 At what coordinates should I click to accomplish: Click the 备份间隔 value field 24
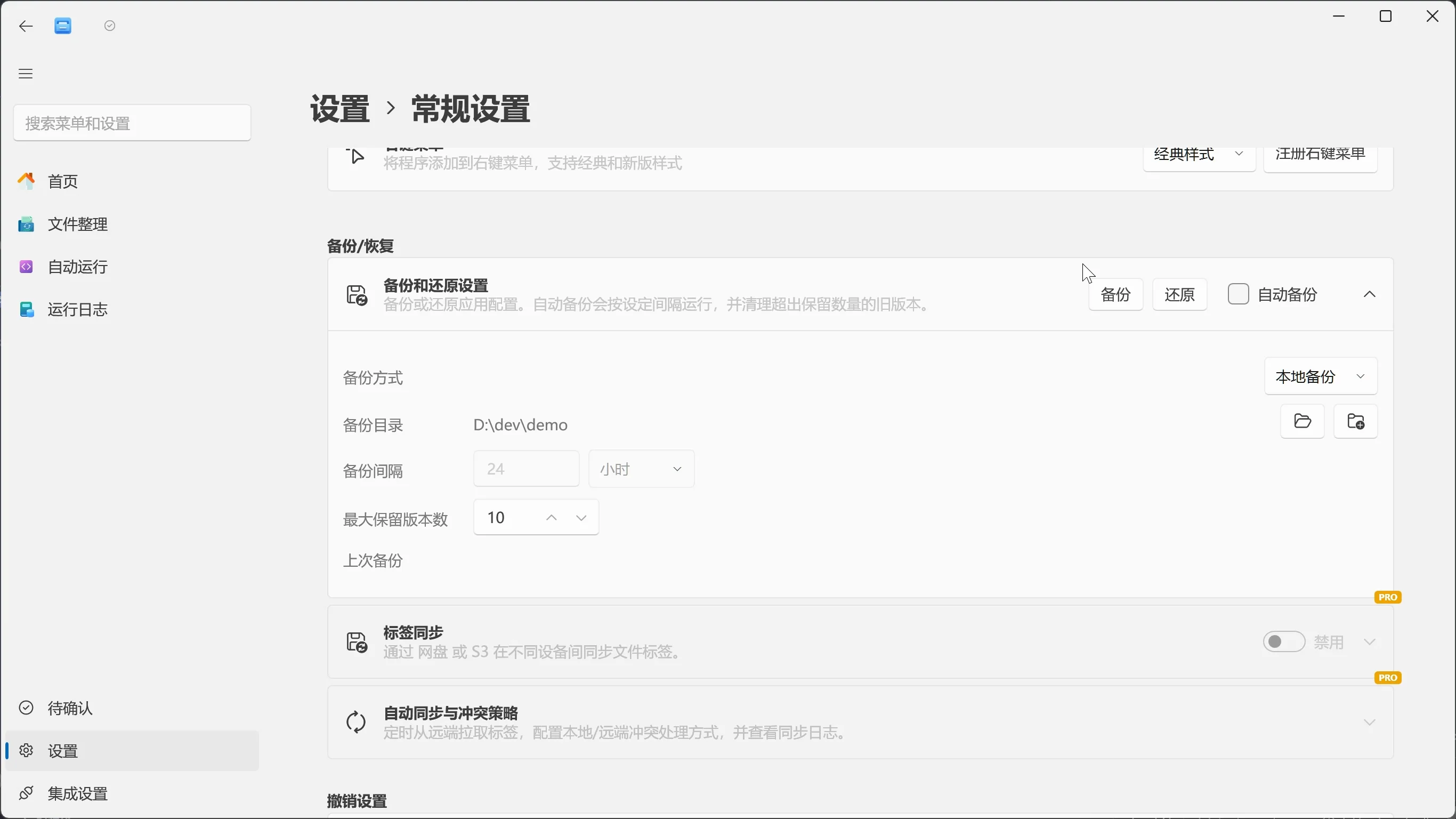526,469
